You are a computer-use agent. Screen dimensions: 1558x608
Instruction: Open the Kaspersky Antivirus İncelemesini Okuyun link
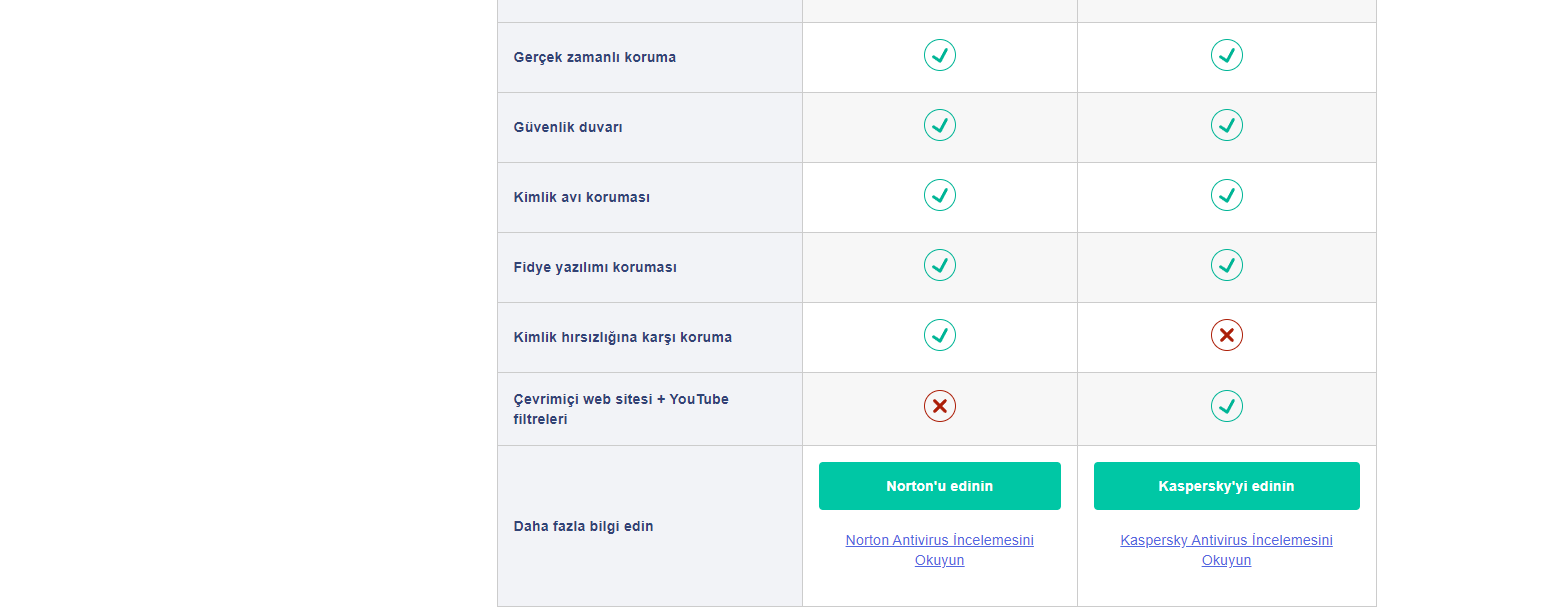click(1226, 540)
